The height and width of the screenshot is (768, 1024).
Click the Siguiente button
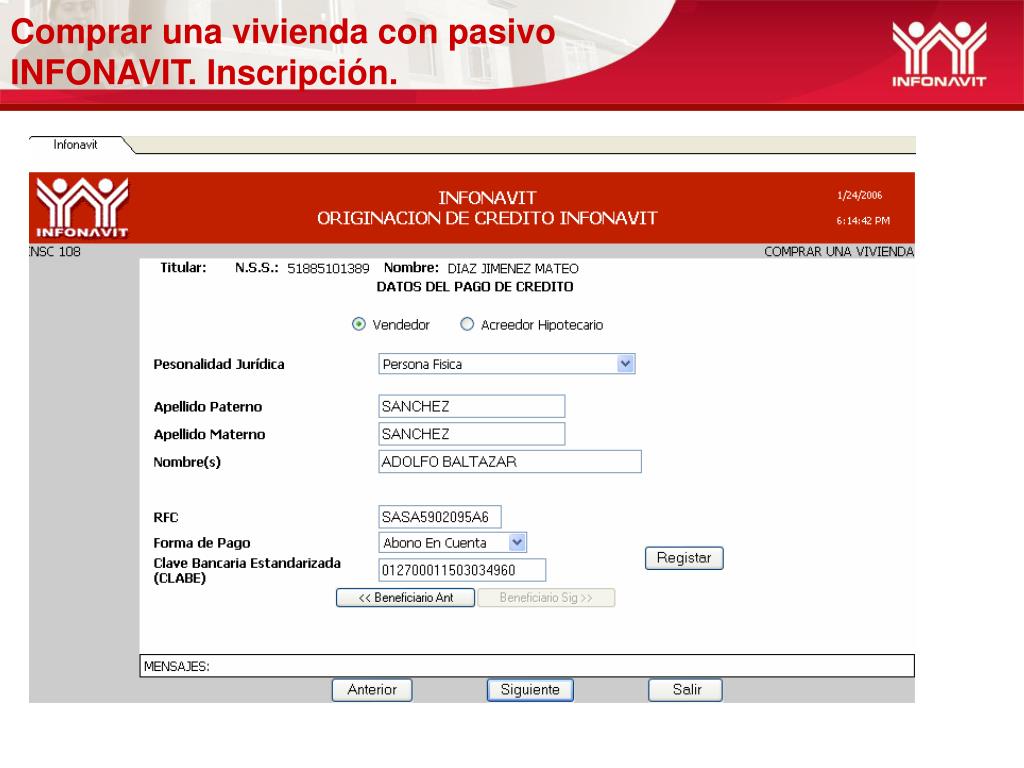530,690
